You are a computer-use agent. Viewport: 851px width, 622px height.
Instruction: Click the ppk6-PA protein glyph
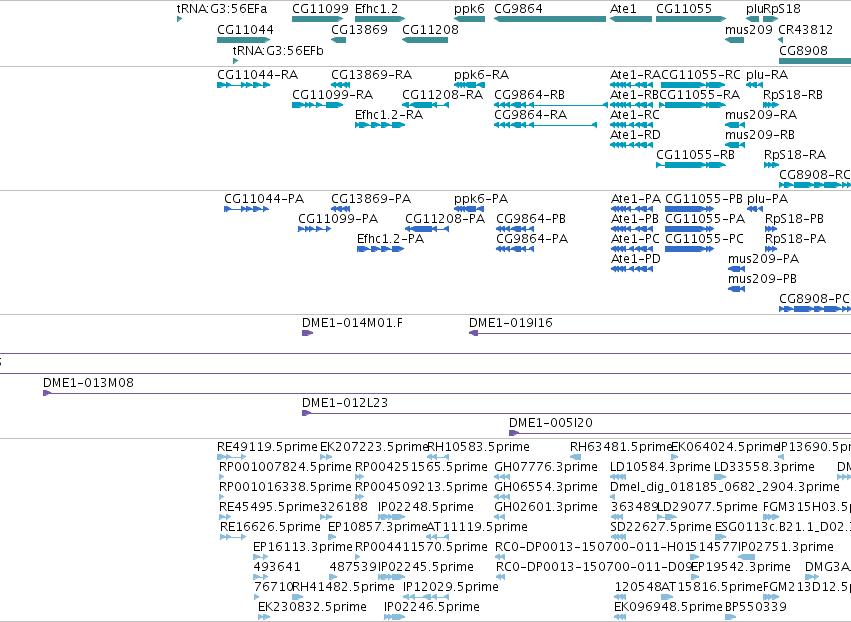[x=469, y=209]
